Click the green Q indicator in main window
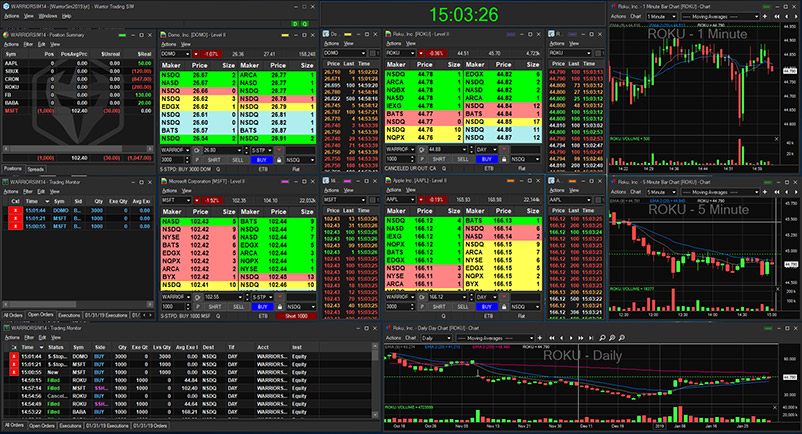Image resolution: width=802 pixels, height=434 pixels. click(304, 24)
